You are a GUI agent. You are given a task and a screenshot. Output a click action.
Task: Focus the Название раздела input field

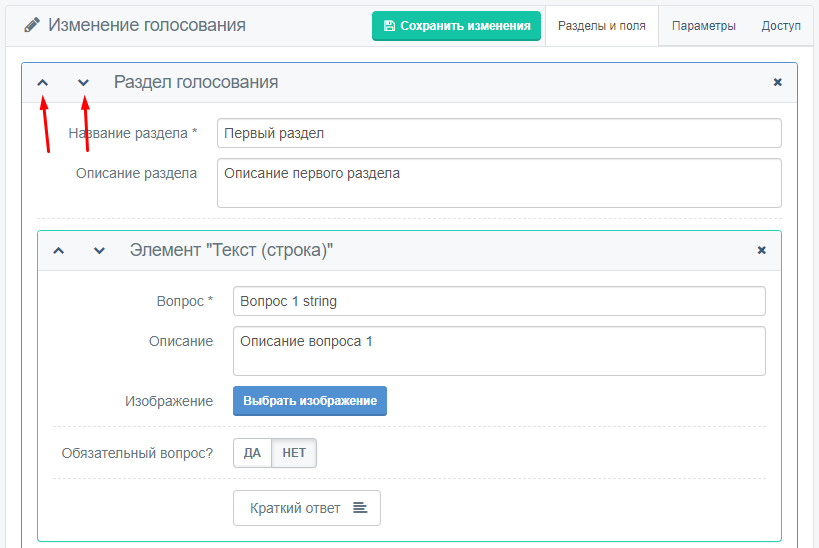pos(499,133)
